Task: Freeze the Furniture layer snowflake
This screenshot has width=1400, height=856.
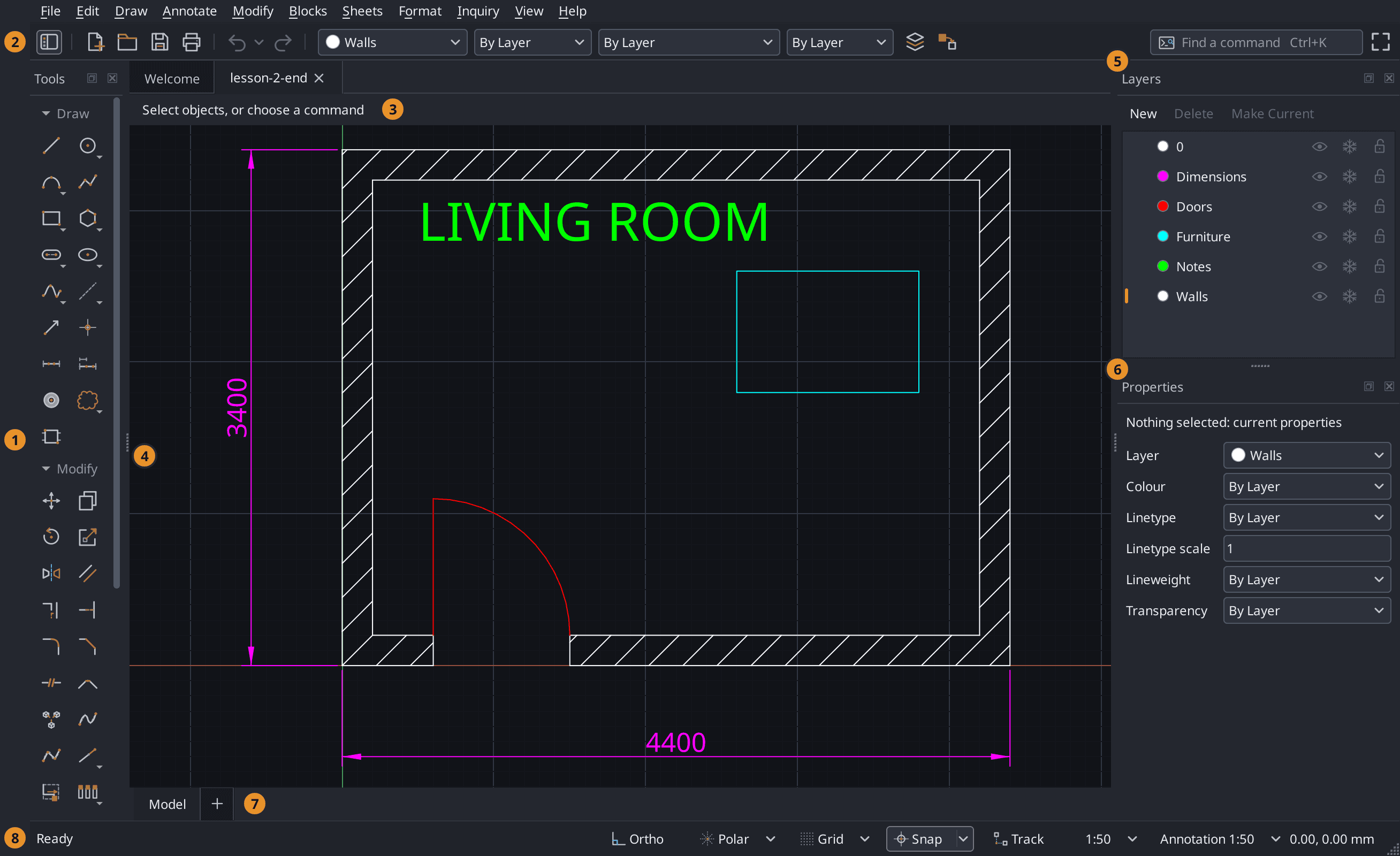Action: click(1350, 237)
